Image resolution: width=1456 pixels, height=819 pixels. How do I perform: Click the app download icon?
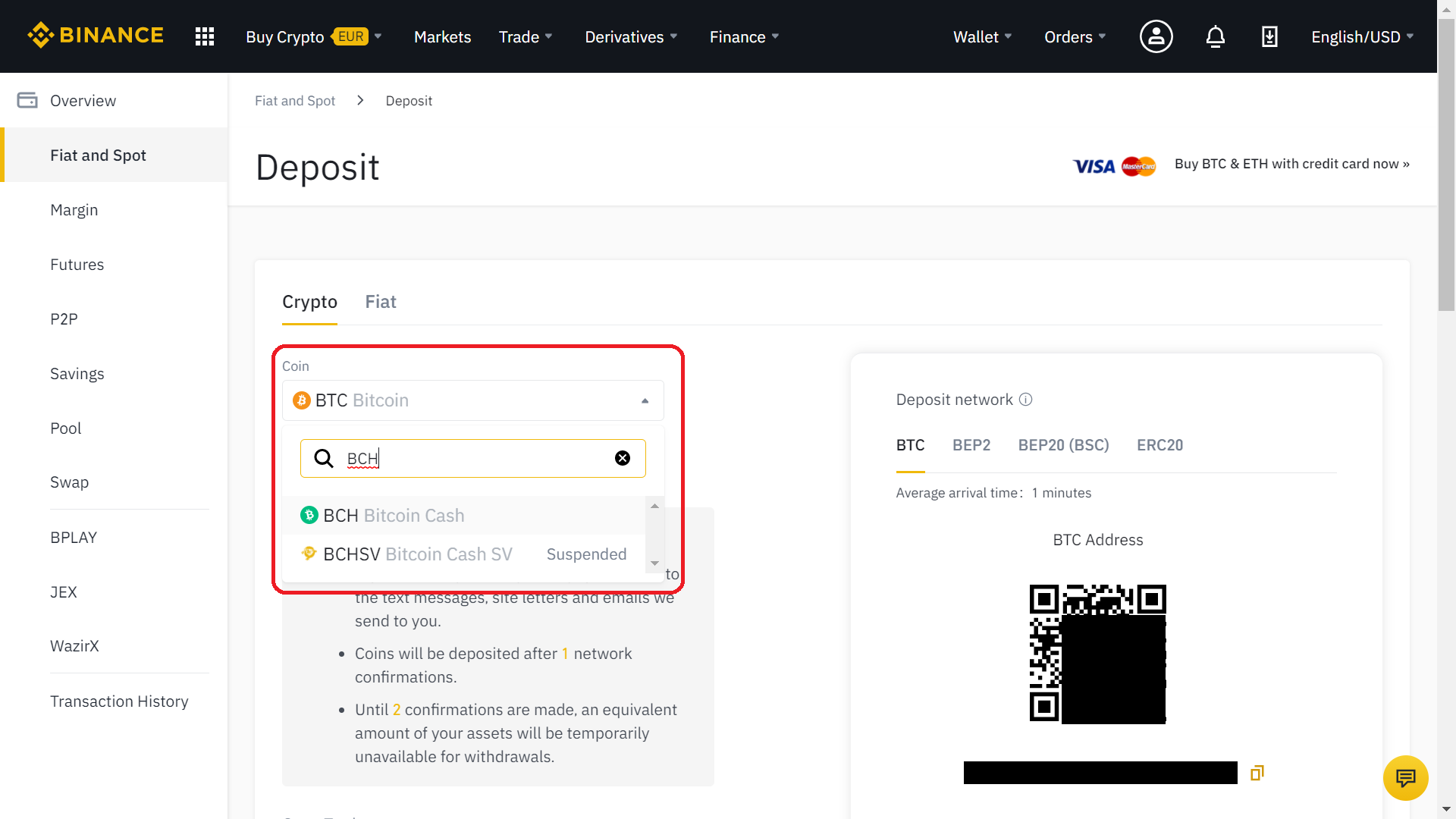(x=1269, y=36)
